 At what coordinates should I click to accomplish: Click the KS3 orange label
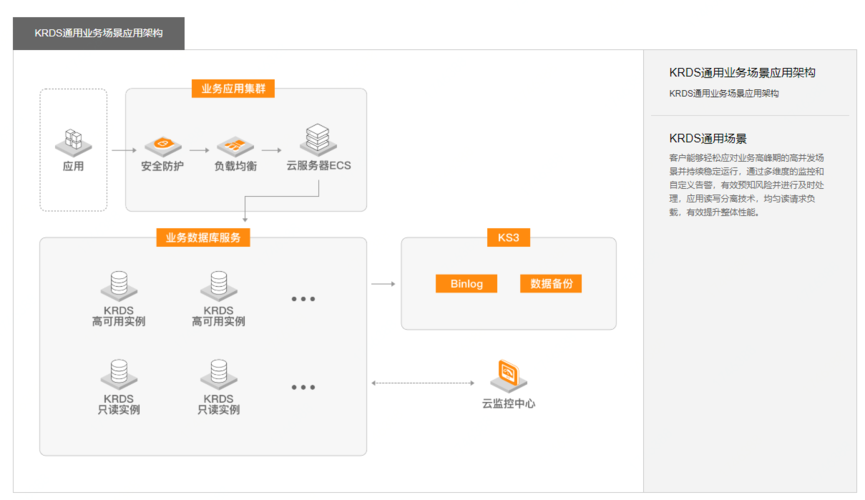click(509, 238)
